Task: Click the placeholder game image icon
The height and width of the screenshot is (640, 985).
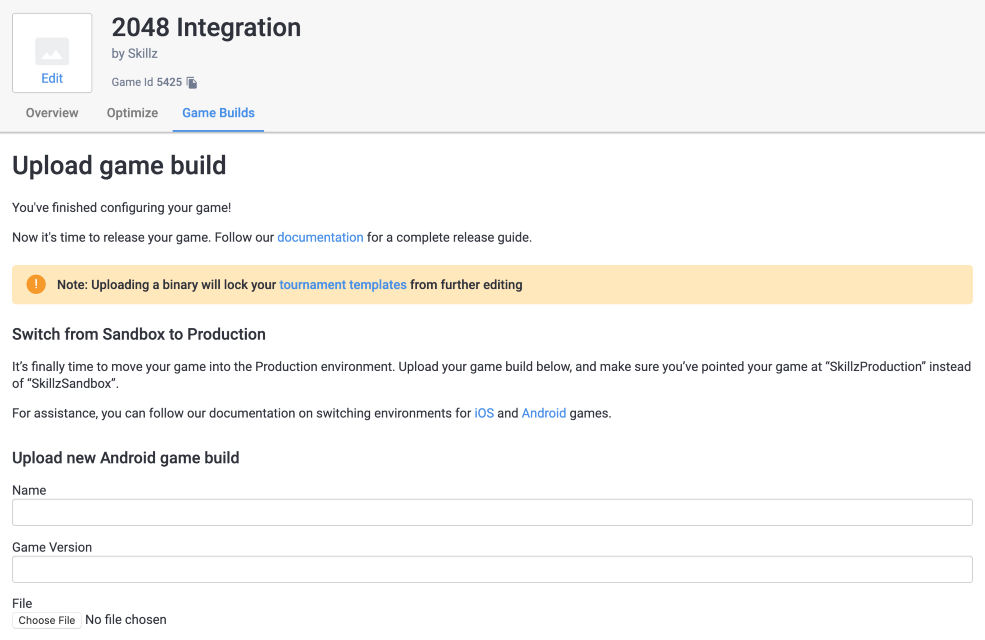Action: tap(52, 52)
